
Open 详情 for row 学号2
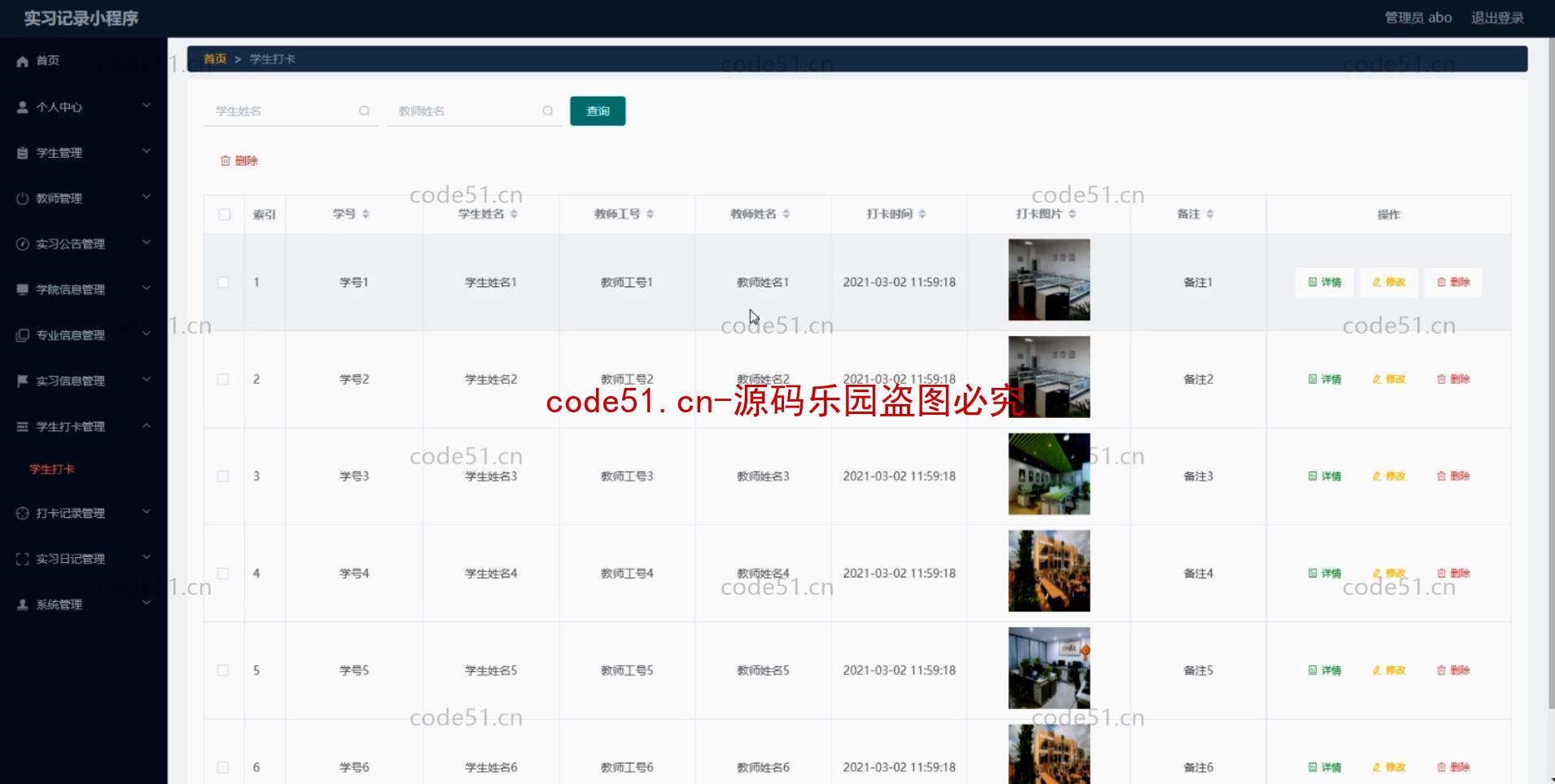click(x=1325, y=379)
